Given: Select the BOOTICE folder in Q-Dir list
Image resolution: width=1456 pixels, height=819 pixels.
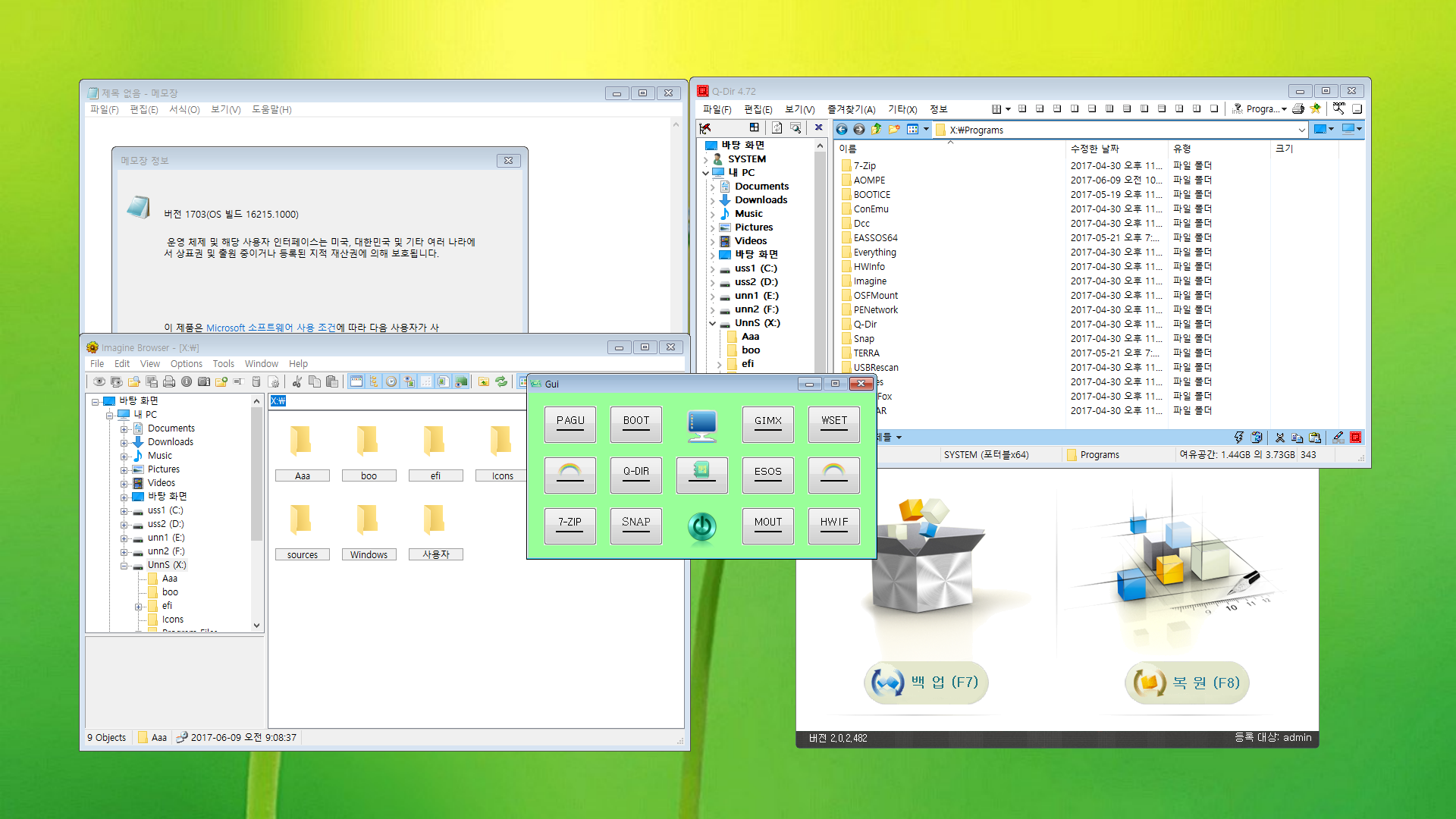Looking at the screenshot, I should tap(871, 195).
